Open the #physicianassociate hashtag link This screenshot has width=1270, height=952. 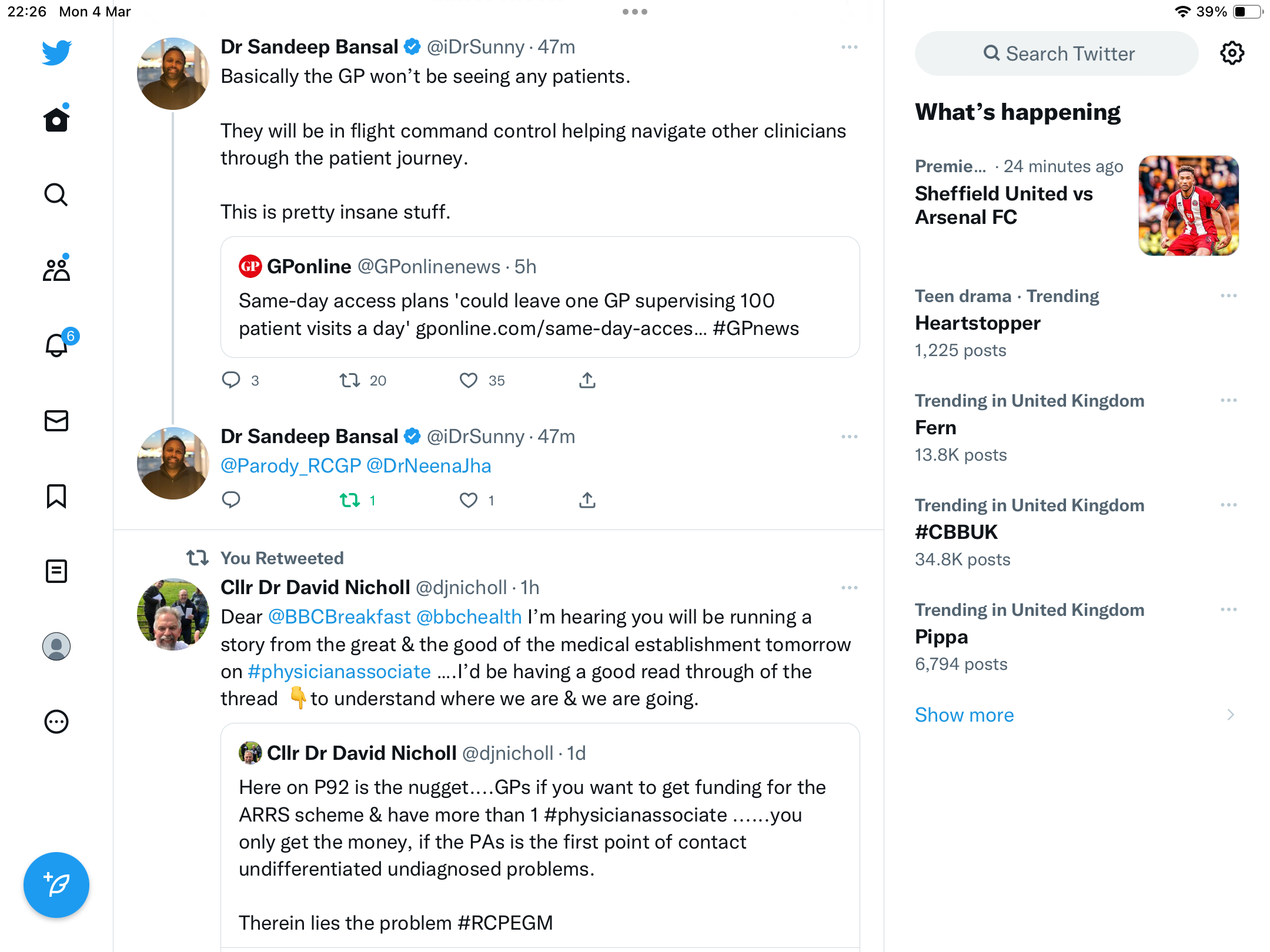tap(339, 672)
